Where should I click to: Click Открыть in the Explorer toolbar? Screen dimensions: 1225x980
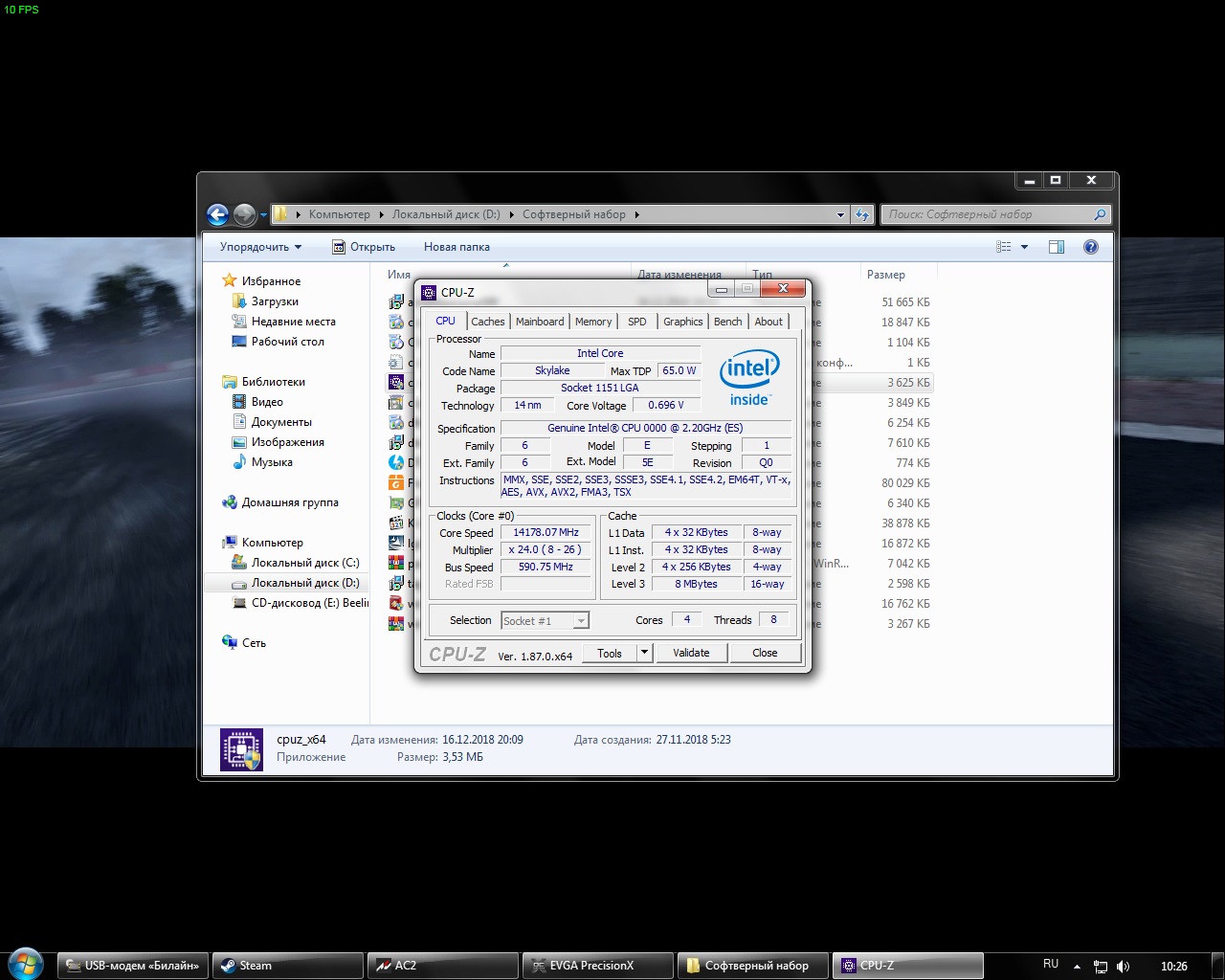364,247
